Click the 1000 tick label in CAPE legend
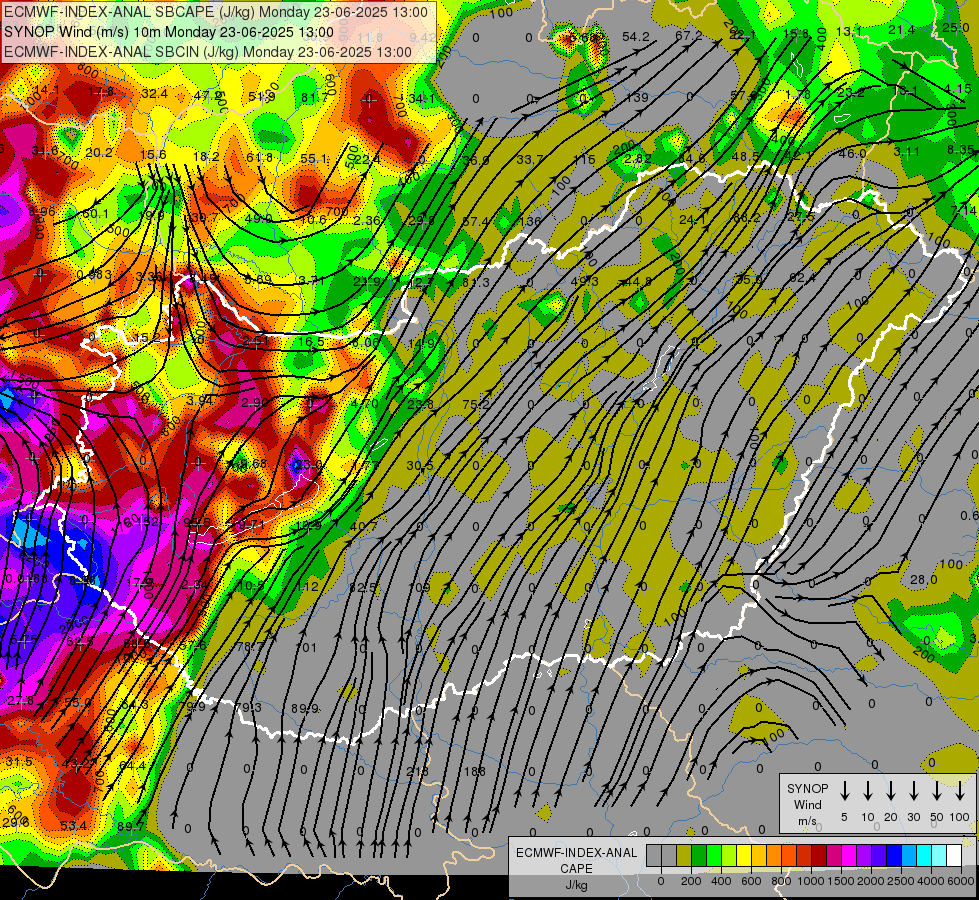The height and width of the screenshot is (900, 979). pos(811,881)
